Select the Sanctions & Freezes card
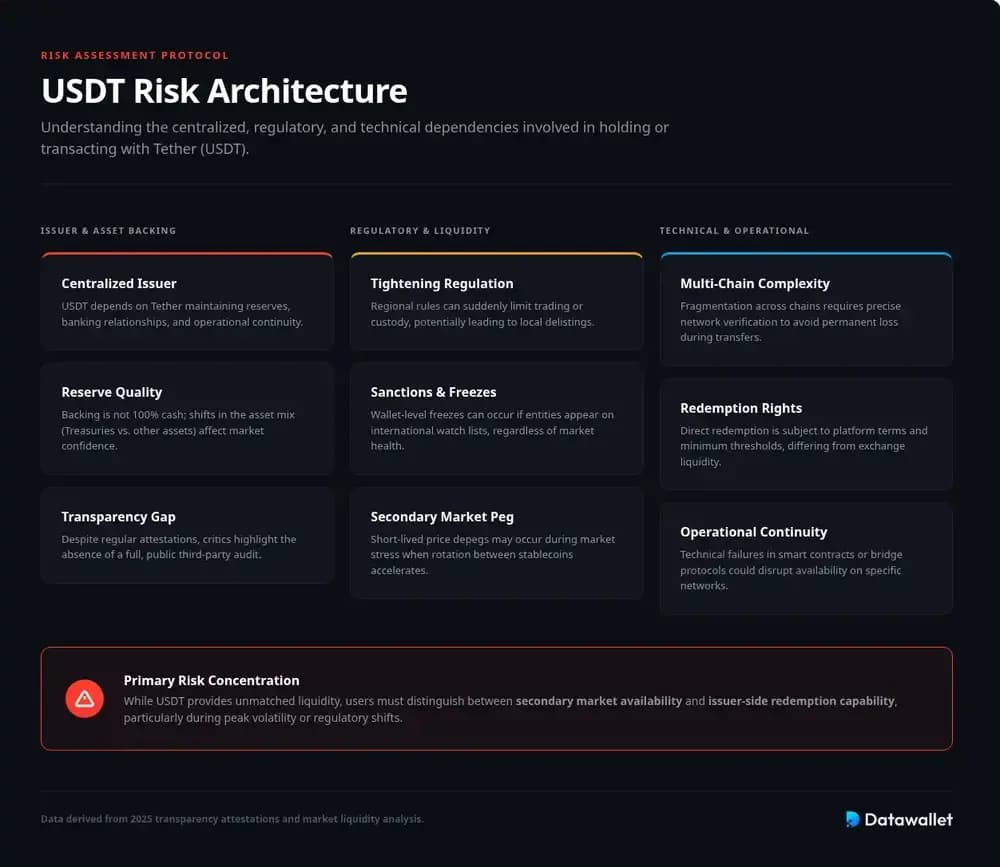This screenshot has height=867, width=1000. click(x=496, y=418)
